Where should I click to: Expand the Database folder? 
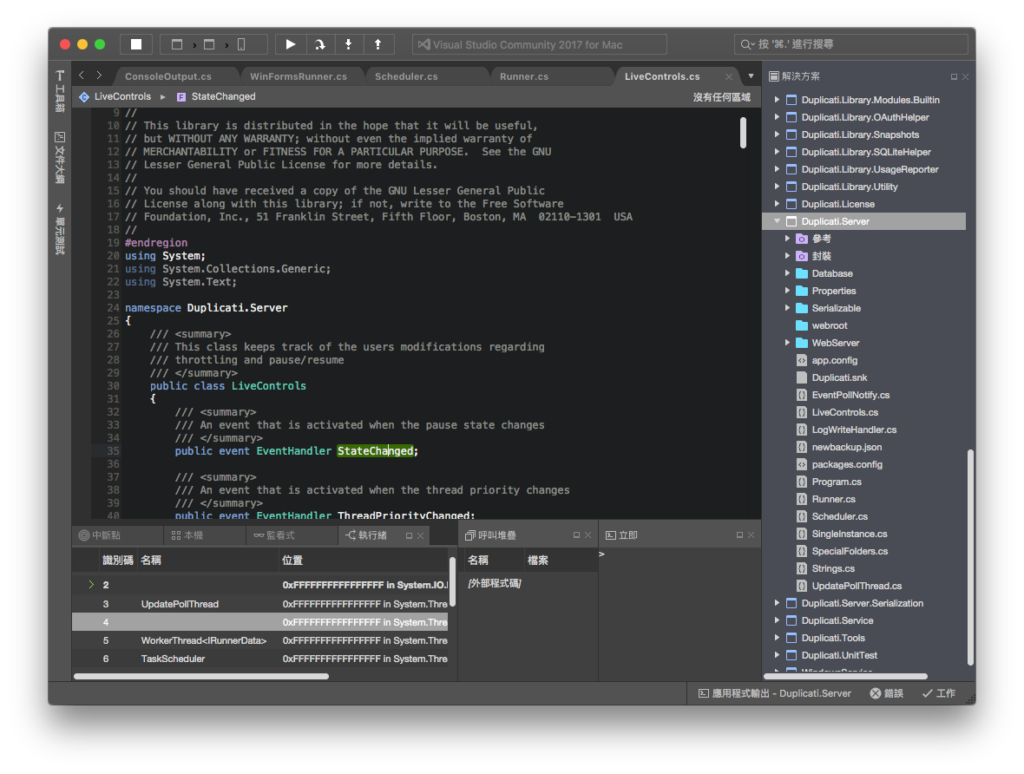click(788, 273)
